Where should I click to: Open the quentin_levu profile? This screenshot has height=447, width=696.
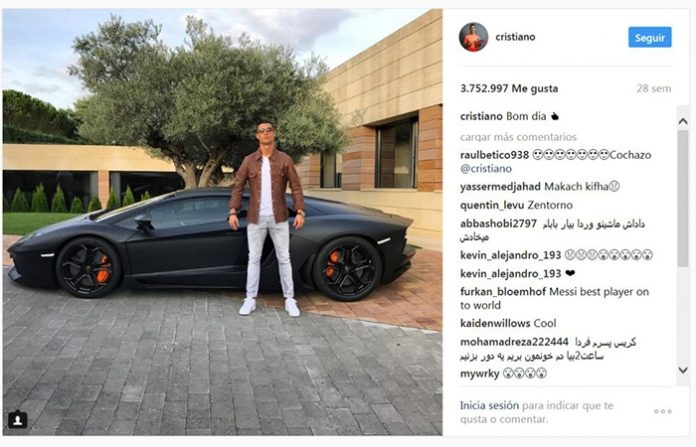pos(485,205)
